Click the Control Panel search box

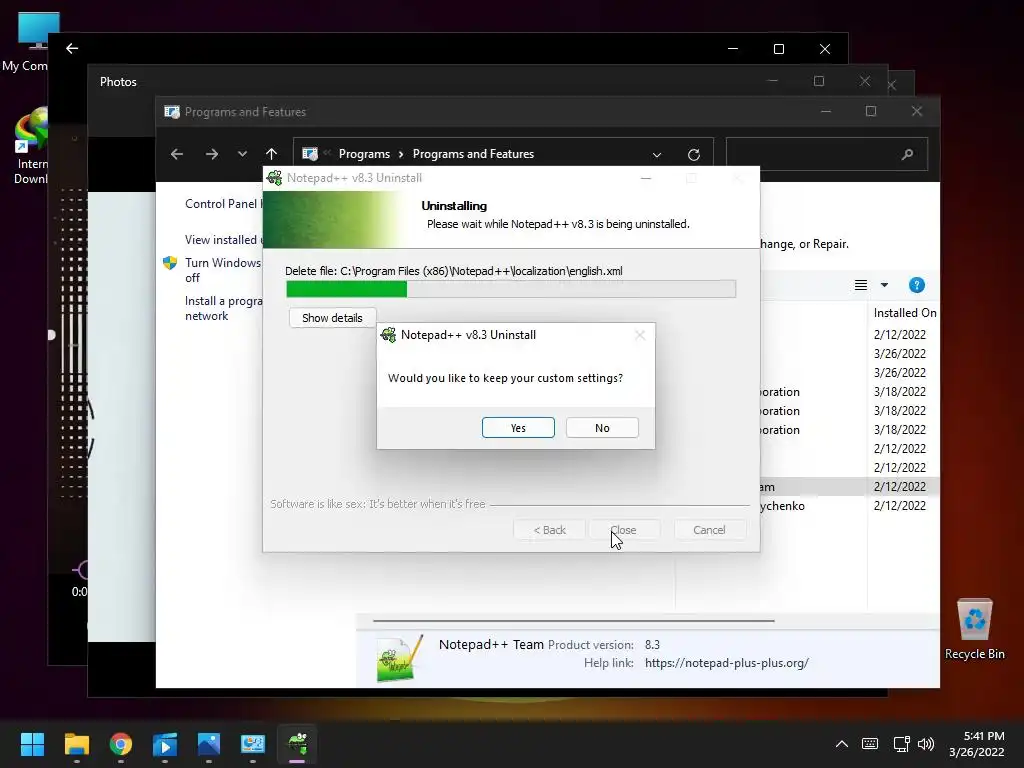pyautogui.click(x=827, y=154)
